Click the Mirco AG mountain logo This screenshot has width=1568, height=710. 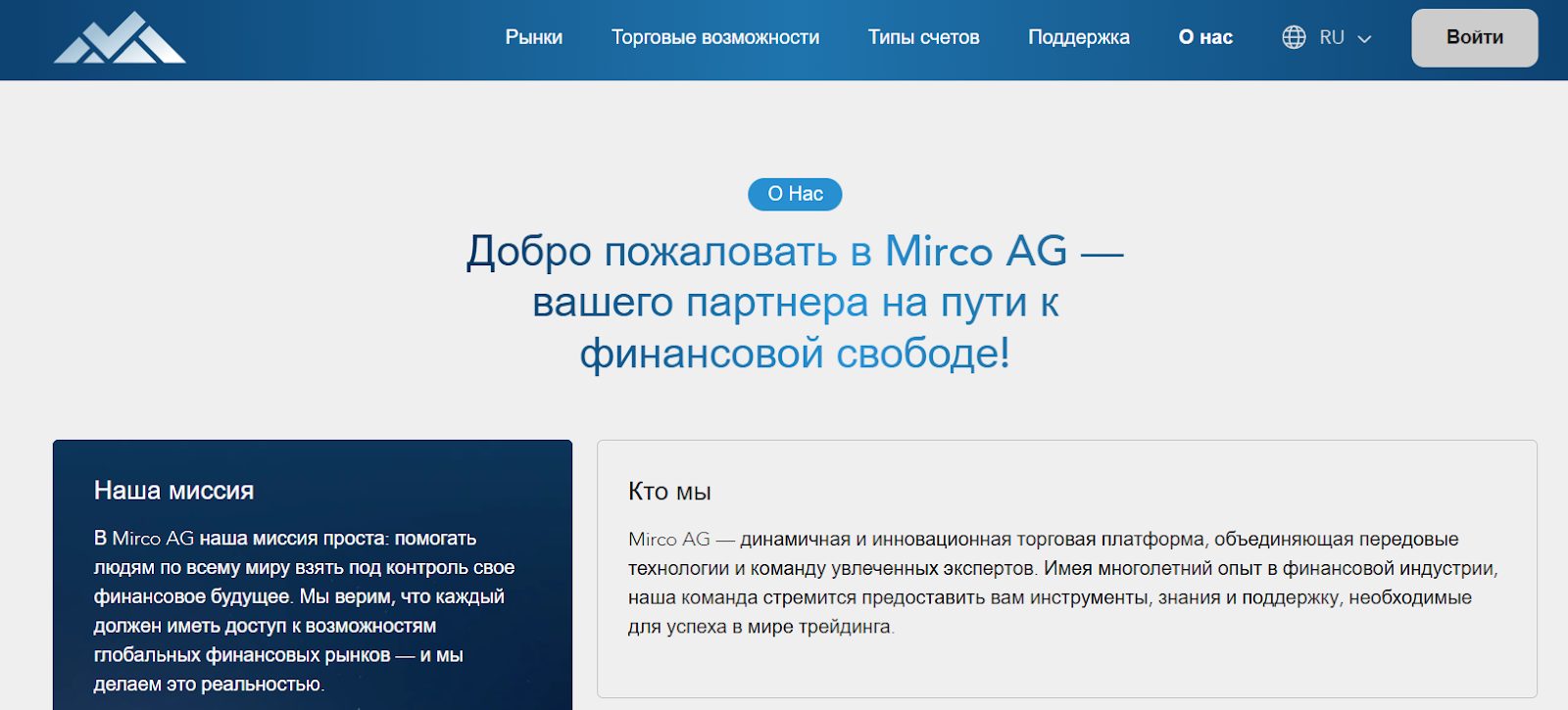[120, 38]
